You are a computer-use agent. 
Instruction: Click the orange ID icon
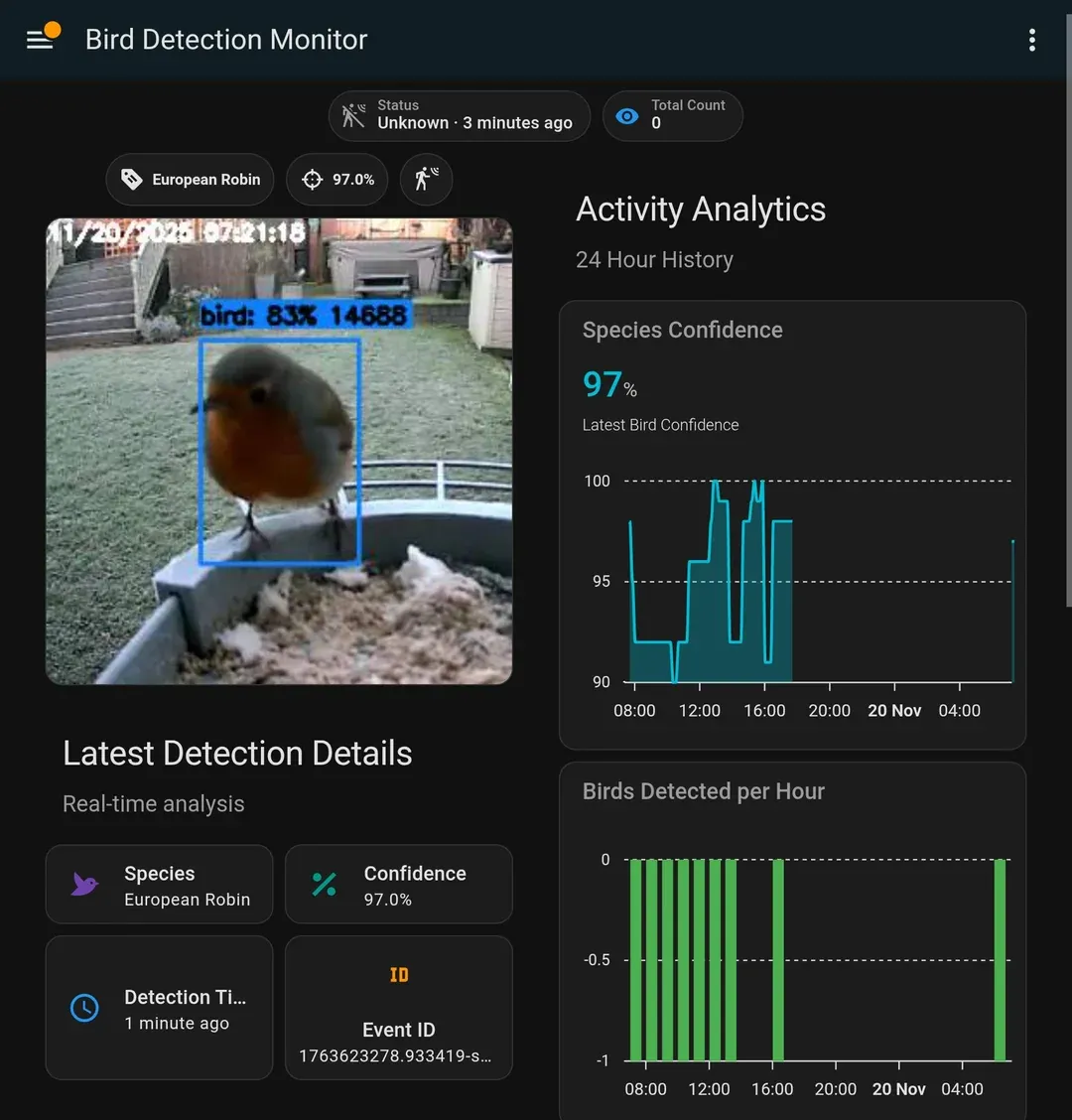click(399, 975)
